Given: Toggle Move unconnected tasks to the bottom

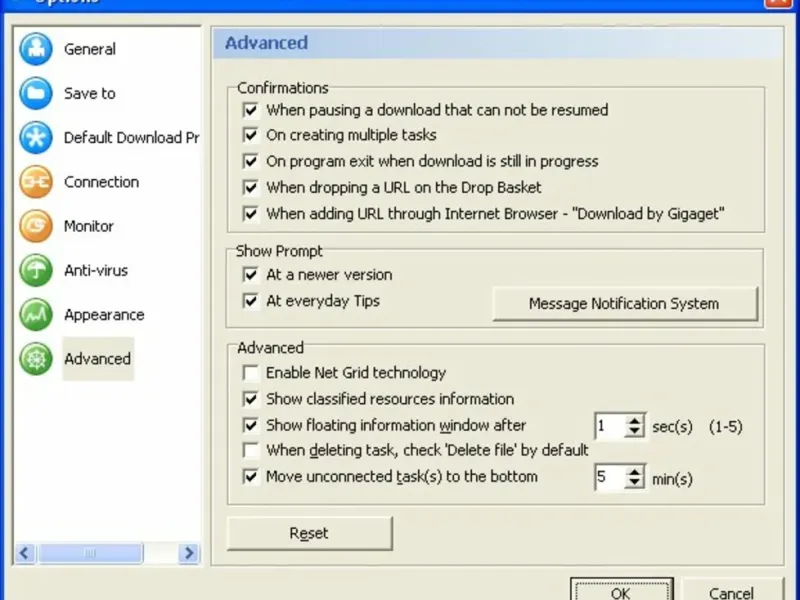Looking at the screenshot, I should click(x=251, y=477).
